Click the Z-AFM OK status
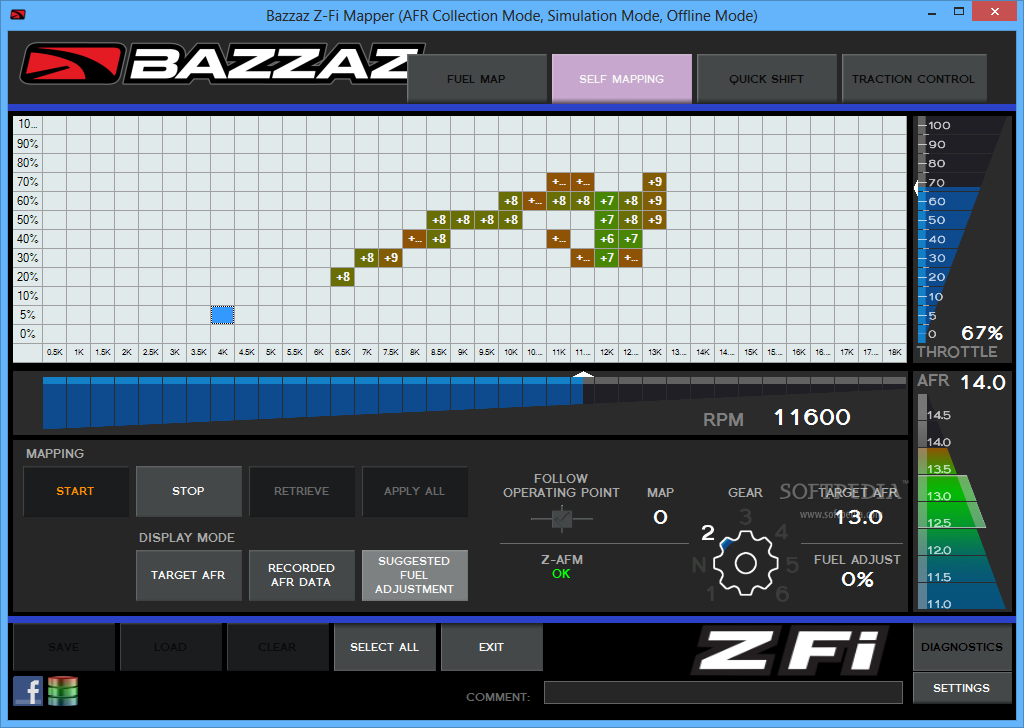 click(x=561, y=574)
